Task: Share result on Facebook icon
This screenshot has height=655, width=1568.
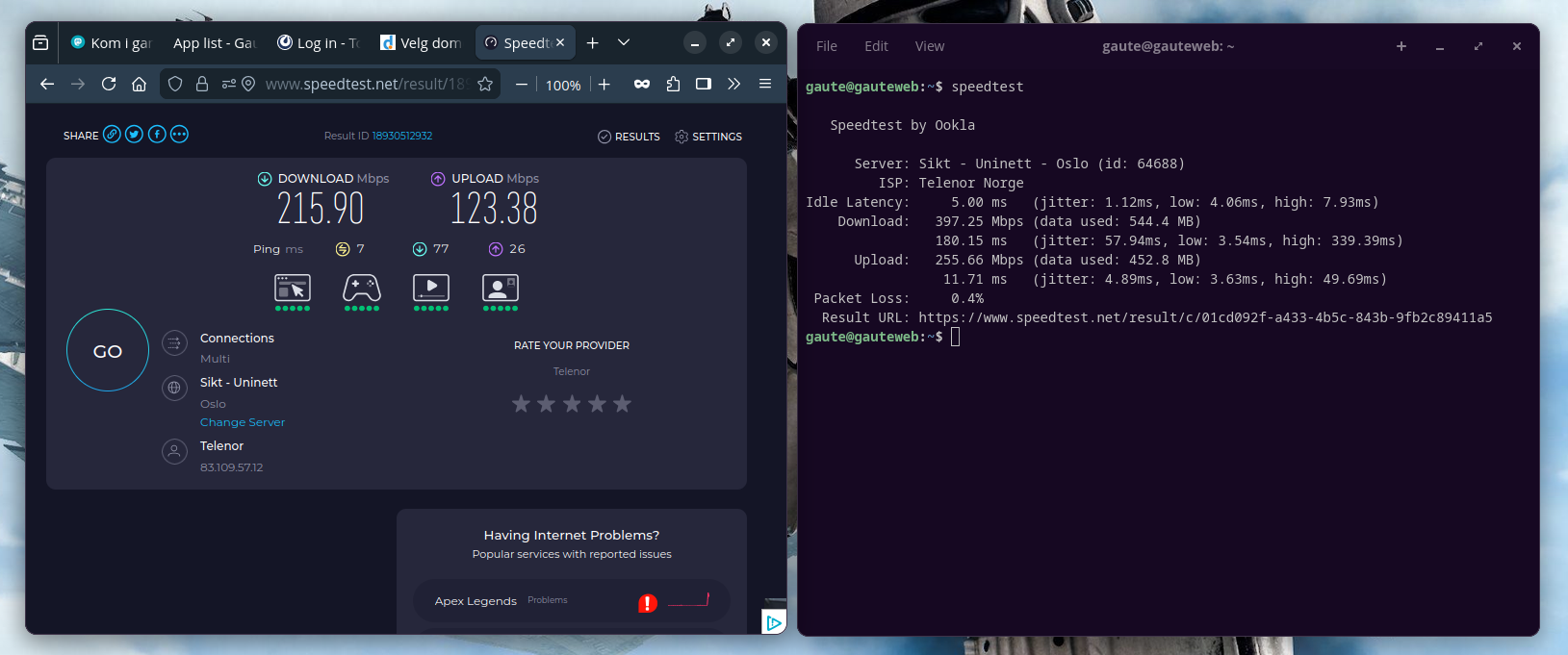Action: [157, 135]
